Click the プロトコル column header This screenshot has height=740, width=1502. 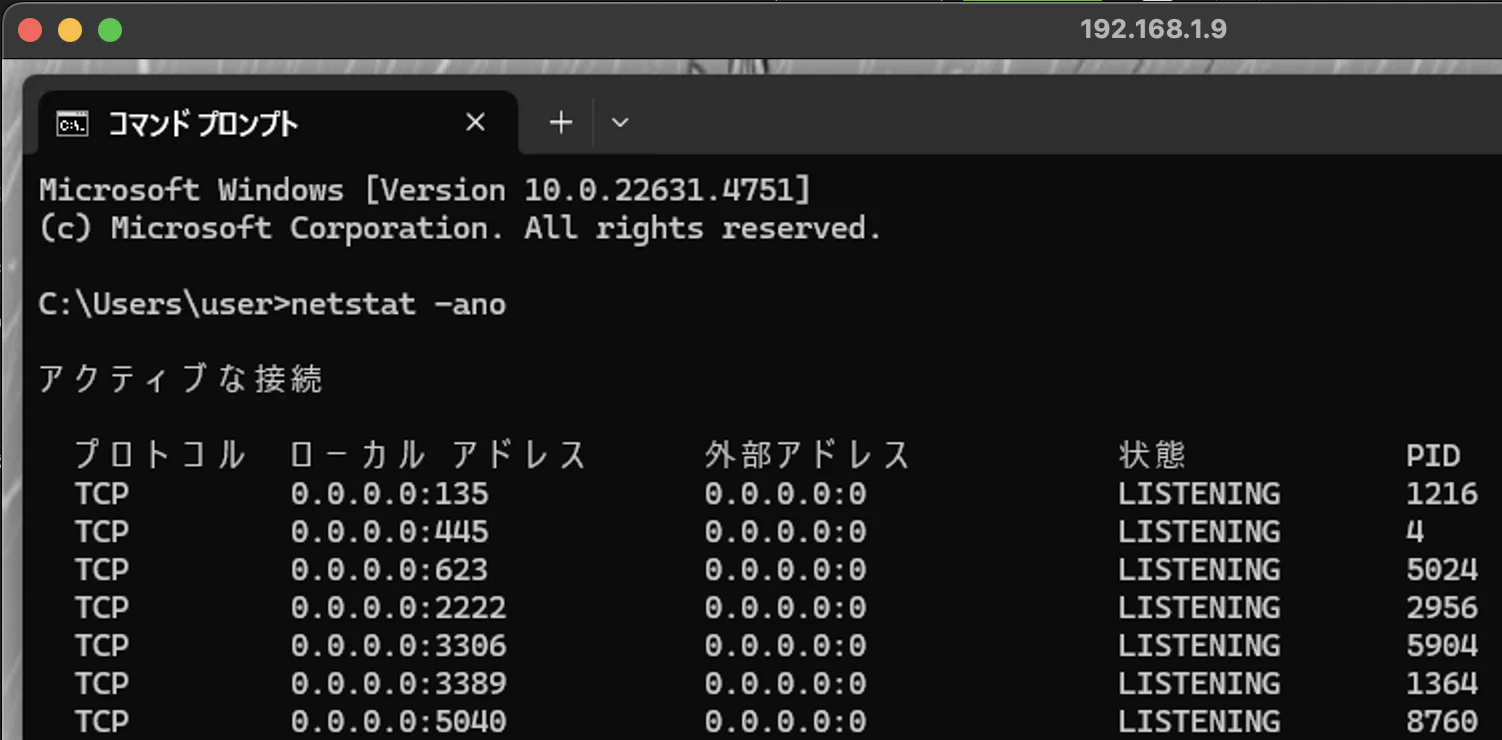tap(160, 456)
